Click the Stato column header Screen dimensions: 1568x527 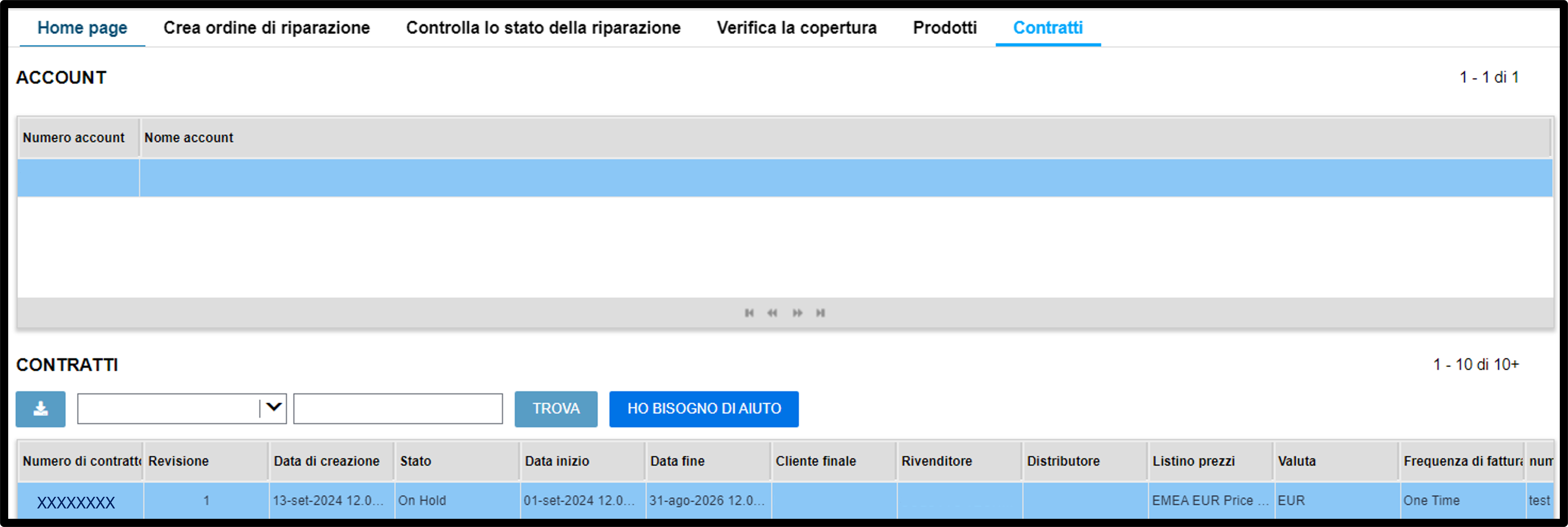(458, 461)
